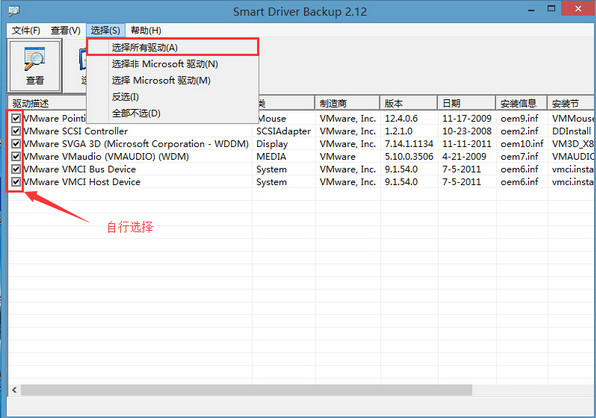Select VMware VMCI Bus Device row
Viewport: 596px width, 418px height.
pyautogui.click(x=79, y=169)
